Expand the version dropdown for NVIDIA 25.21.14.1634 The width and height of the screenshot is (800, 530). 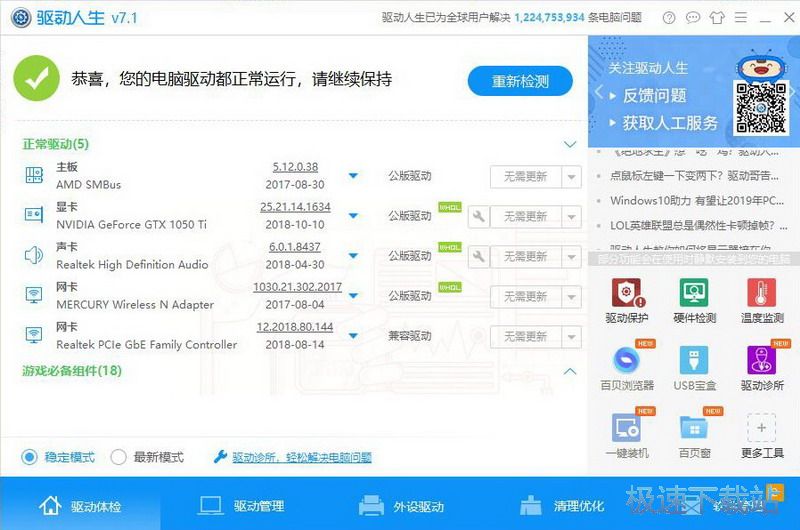click(x=353, y=216)
